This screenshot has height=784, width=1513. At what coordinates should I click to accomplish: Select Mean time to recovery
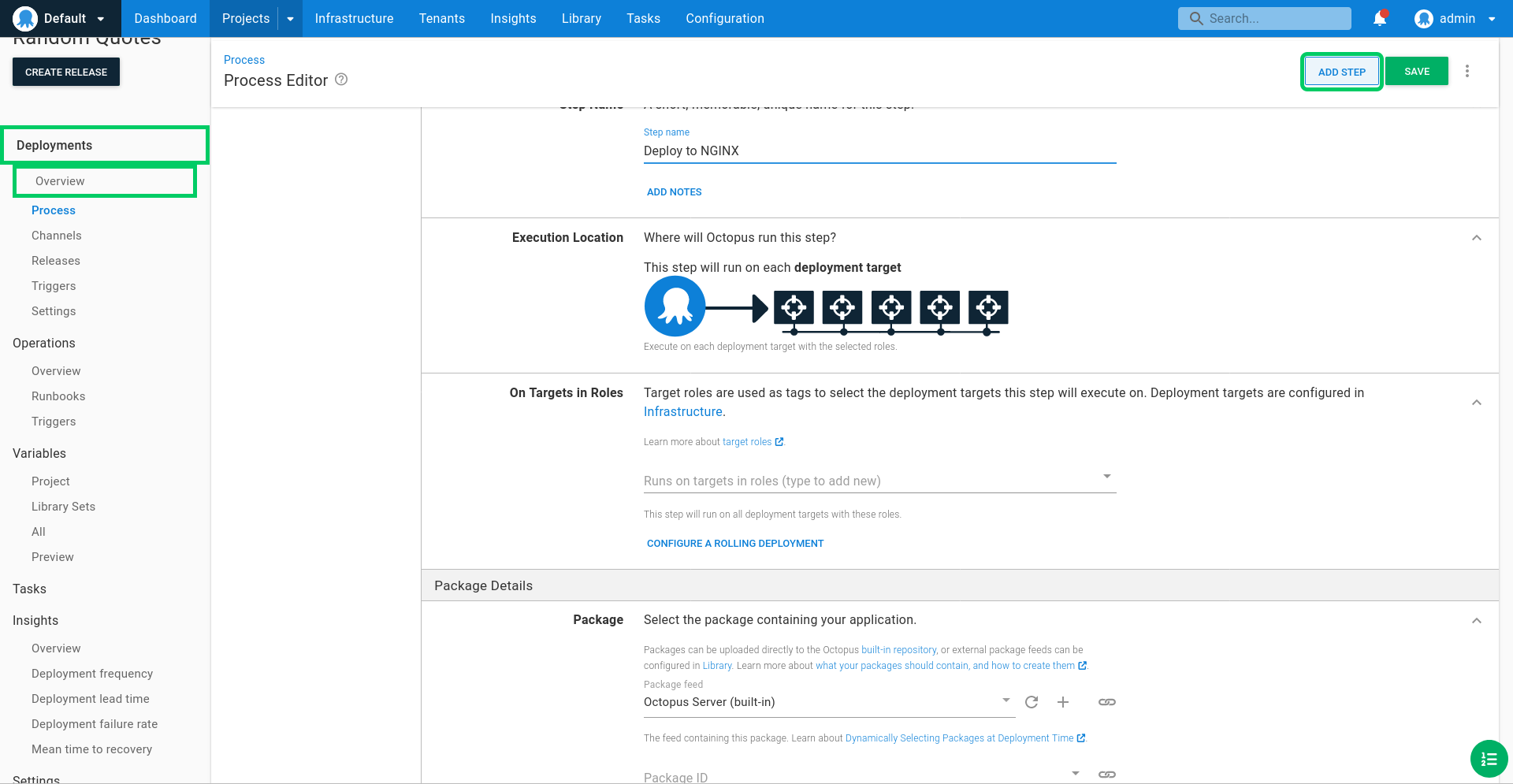point(92,749)
